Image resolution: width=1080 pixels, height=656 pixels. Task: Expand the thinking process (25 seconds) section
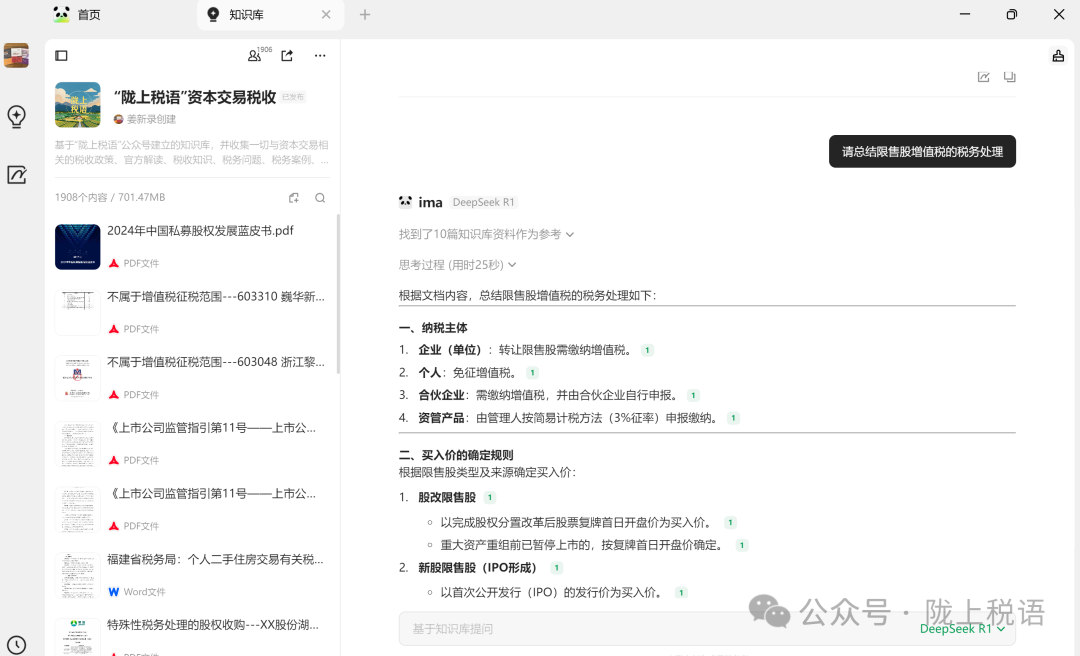pos(457,265)
